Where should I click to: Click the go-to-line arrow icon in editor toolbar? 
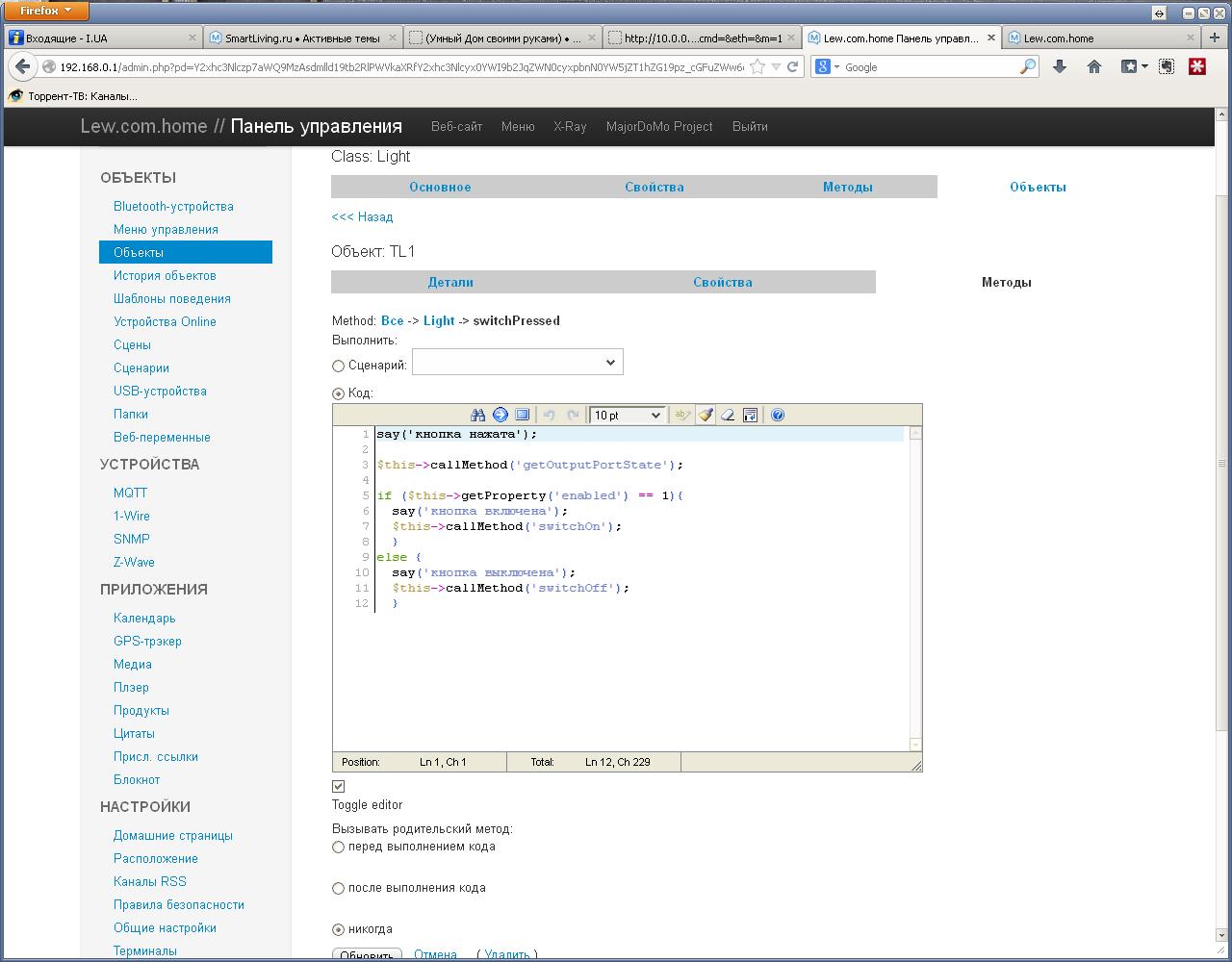click(x=500, y=415)
